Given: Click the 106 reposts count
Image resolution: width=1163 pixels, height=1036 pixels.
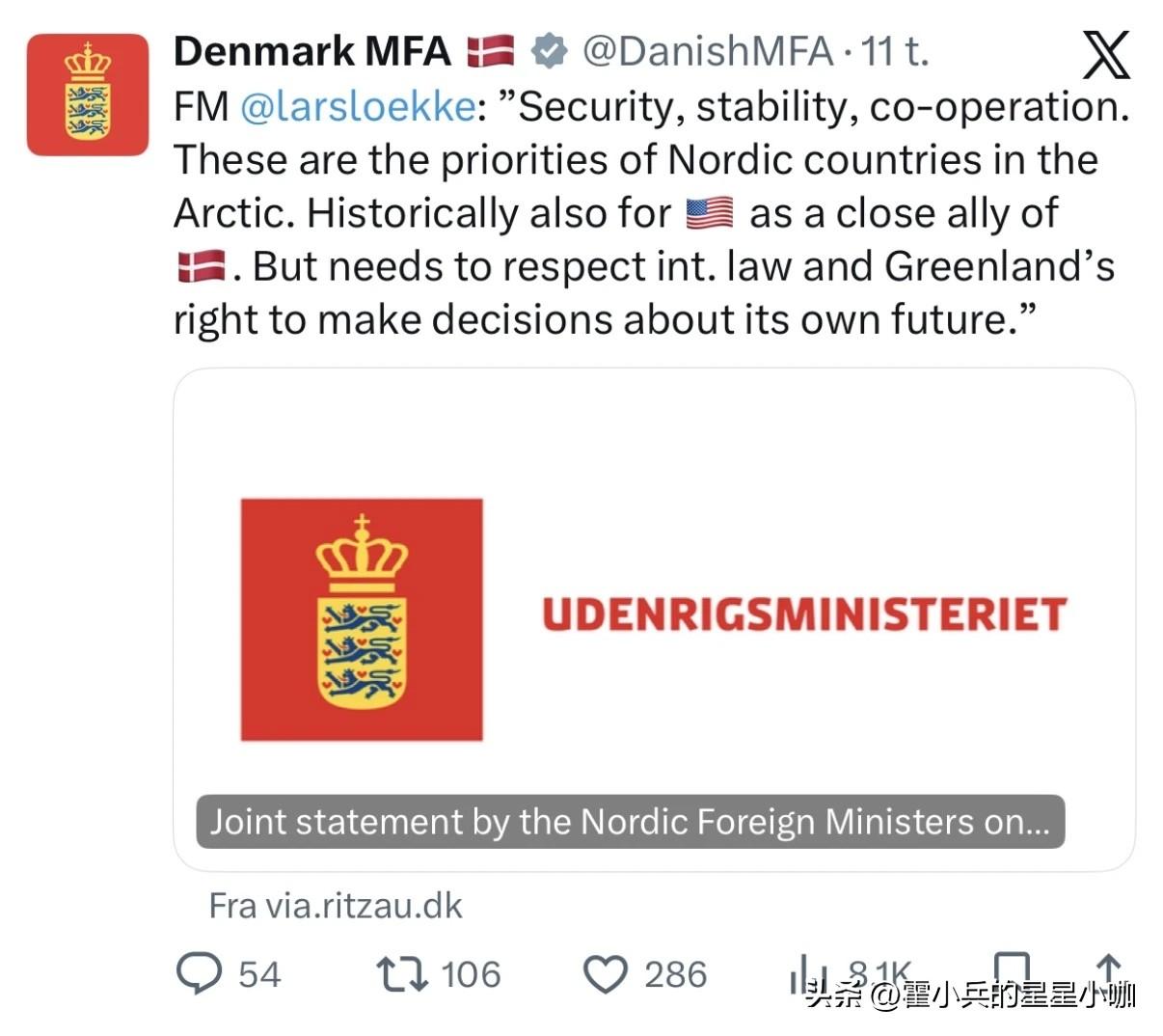Looking at the screenshot, I should coord(471,974).
